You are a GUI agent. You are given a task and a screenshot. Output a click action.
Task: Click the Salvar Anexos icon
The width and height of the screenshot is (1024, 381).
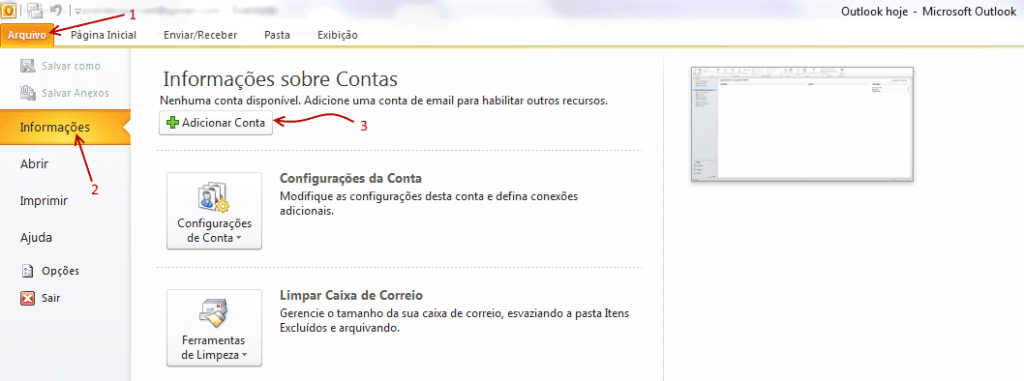27,93
